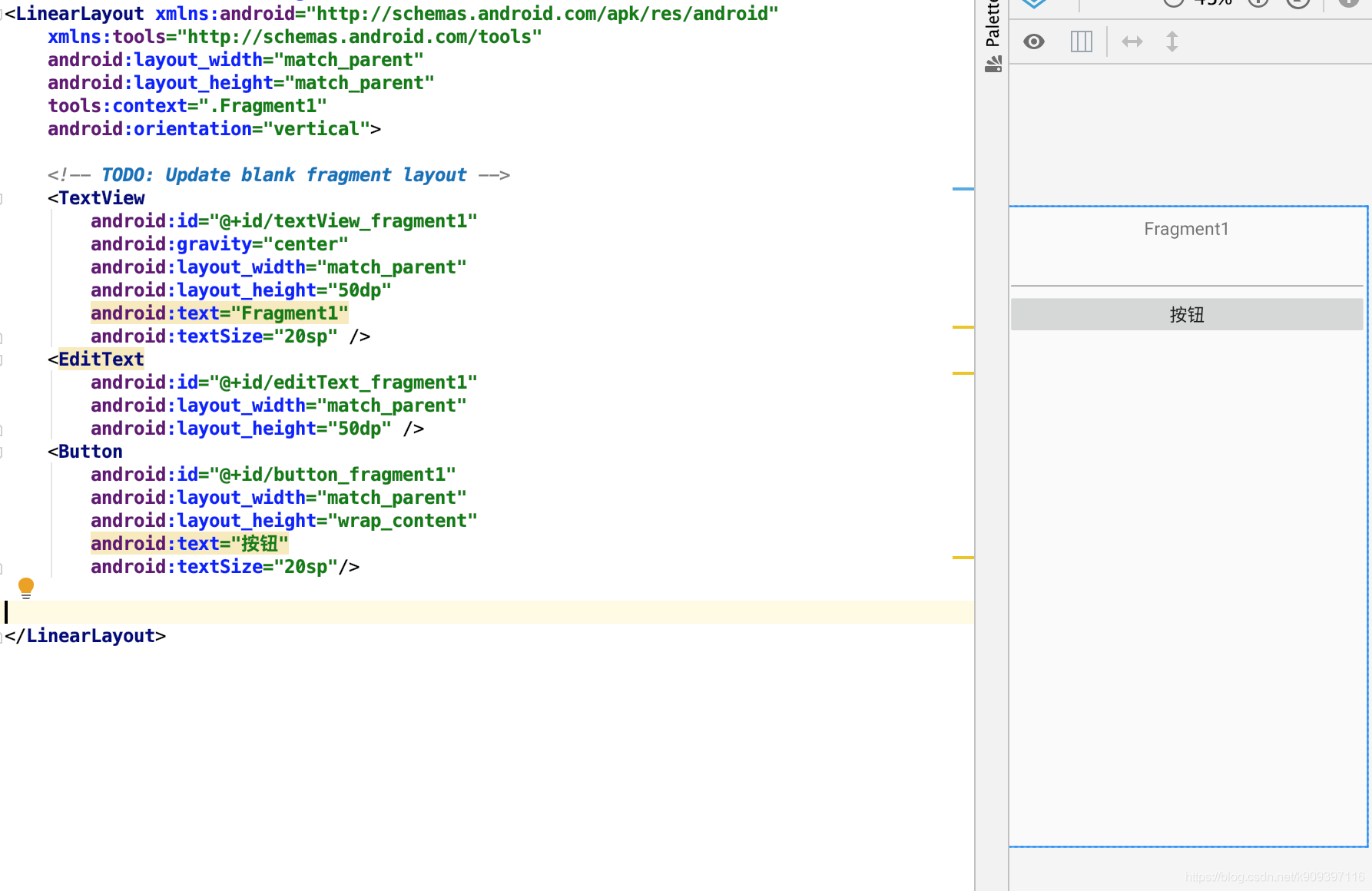Jump to the last yellow warning stripe marker

963,558
